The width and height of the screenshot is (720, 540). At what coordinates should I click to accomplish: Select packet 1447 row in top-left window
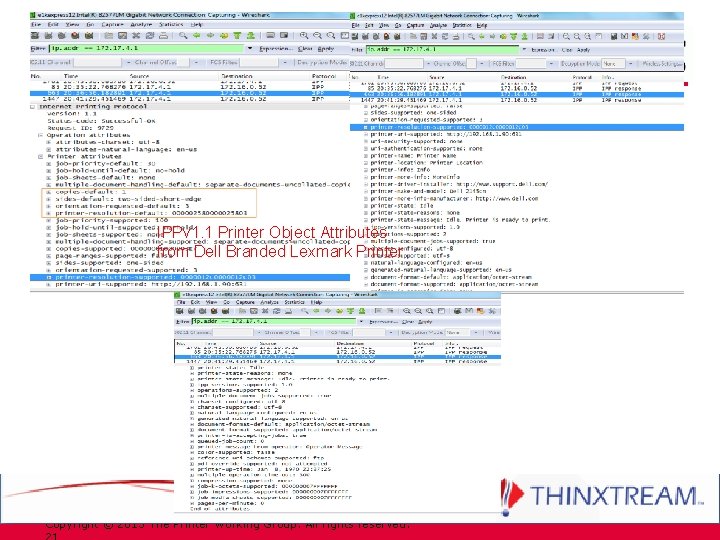pos(190,99)
